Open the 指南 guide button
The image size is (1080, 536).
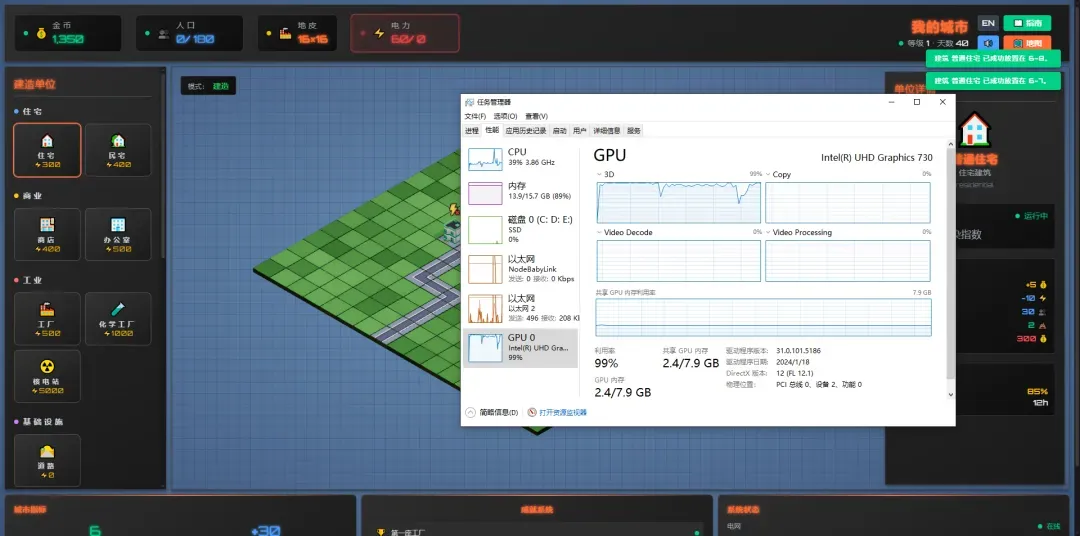1027,23
